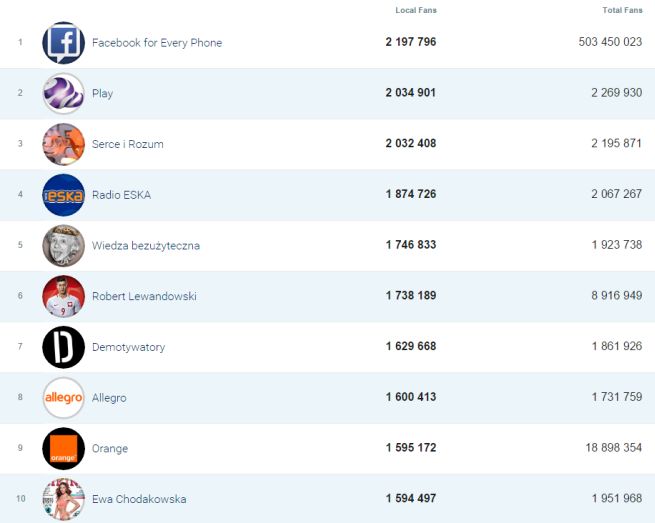Open the Facebook for Every Phone page link
The width and height of the screenshot is (655, 523).
click(157, 43)
